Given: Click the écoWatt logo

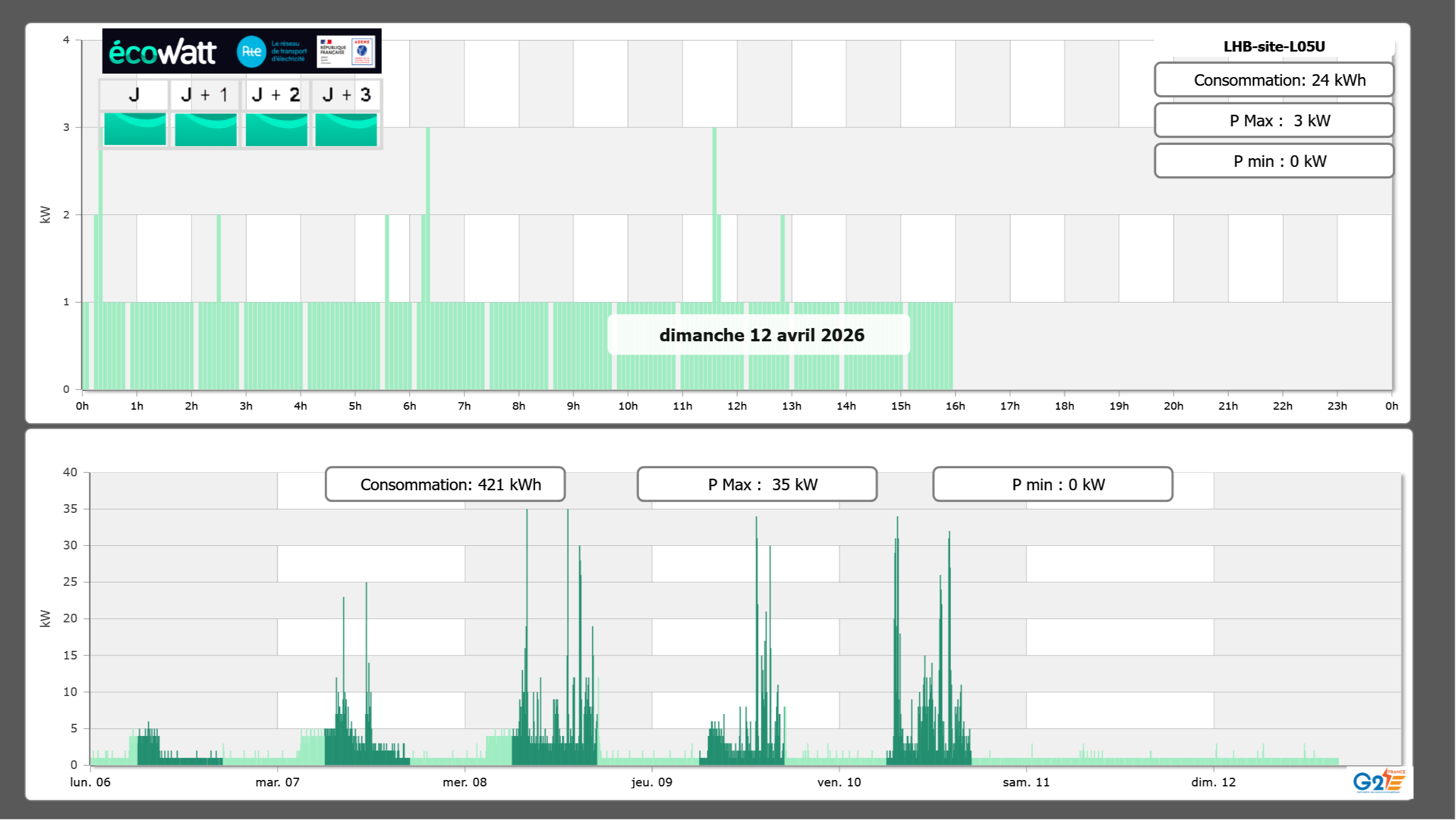Looking at the screenshot, I should 162,52.
